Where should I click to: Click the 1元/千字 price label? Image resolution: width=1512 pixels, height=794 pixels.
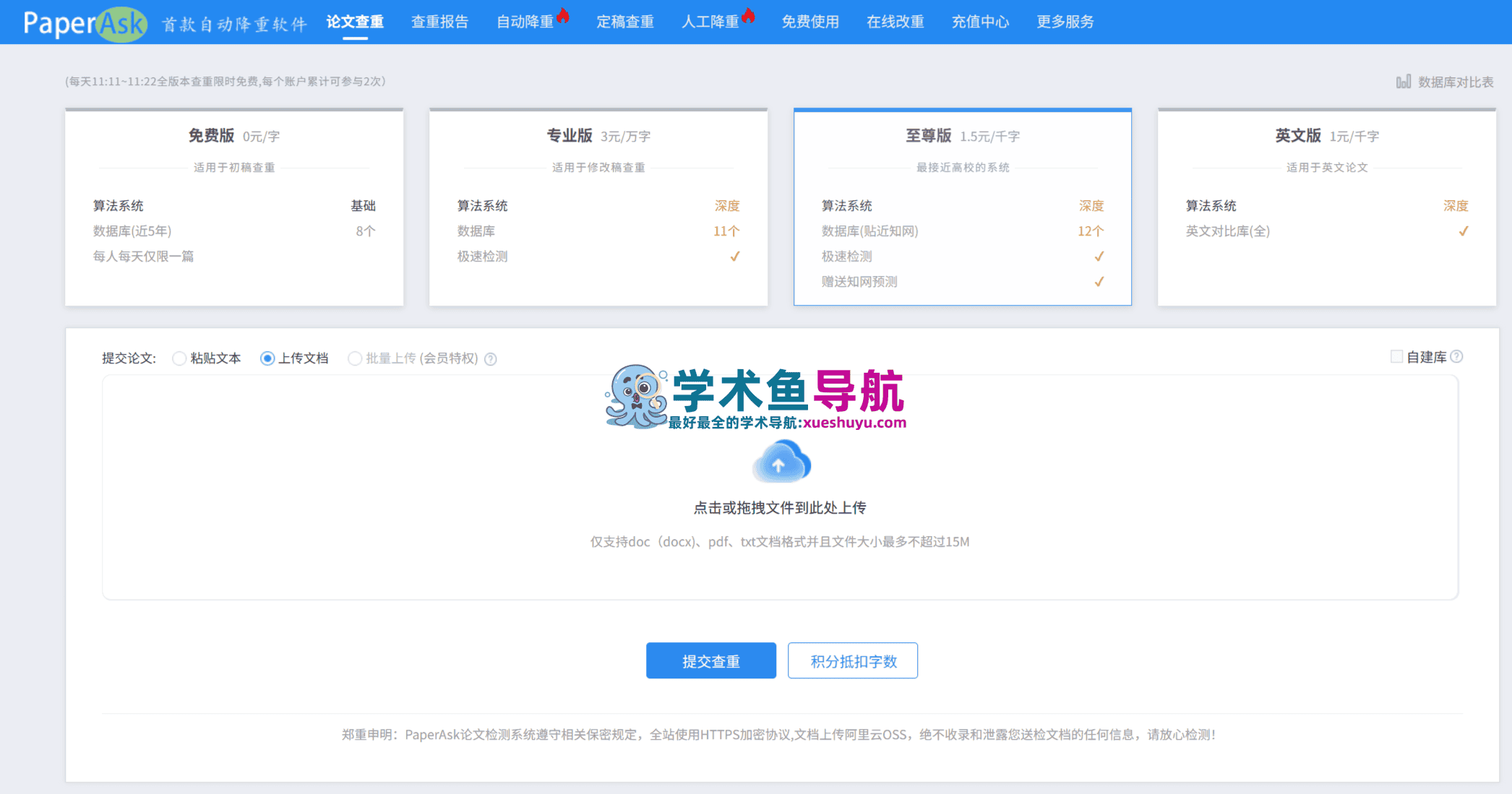1354,137
